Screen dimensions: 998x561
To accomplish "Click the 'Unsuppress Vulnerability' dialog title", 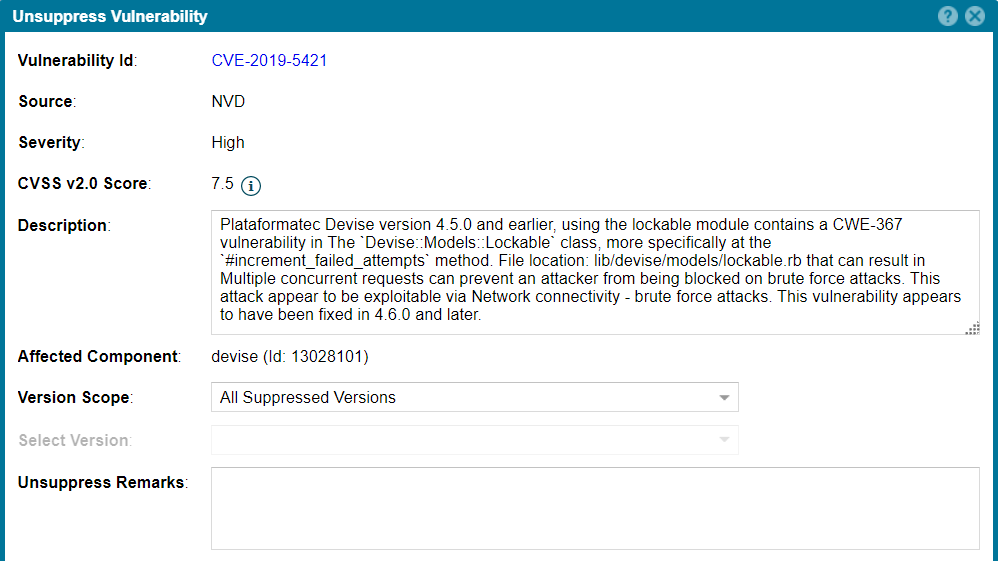I will [x=110, y=17].
